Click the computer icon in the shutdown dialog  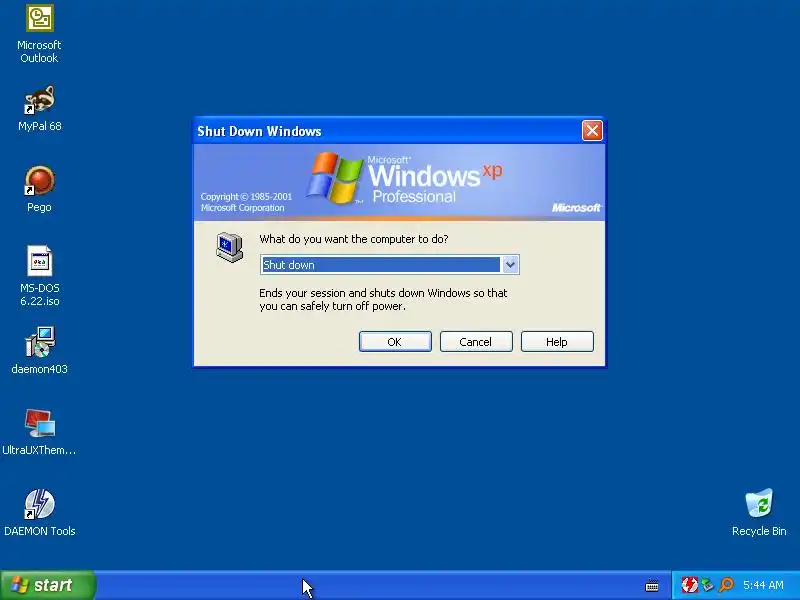pos(230,247)
